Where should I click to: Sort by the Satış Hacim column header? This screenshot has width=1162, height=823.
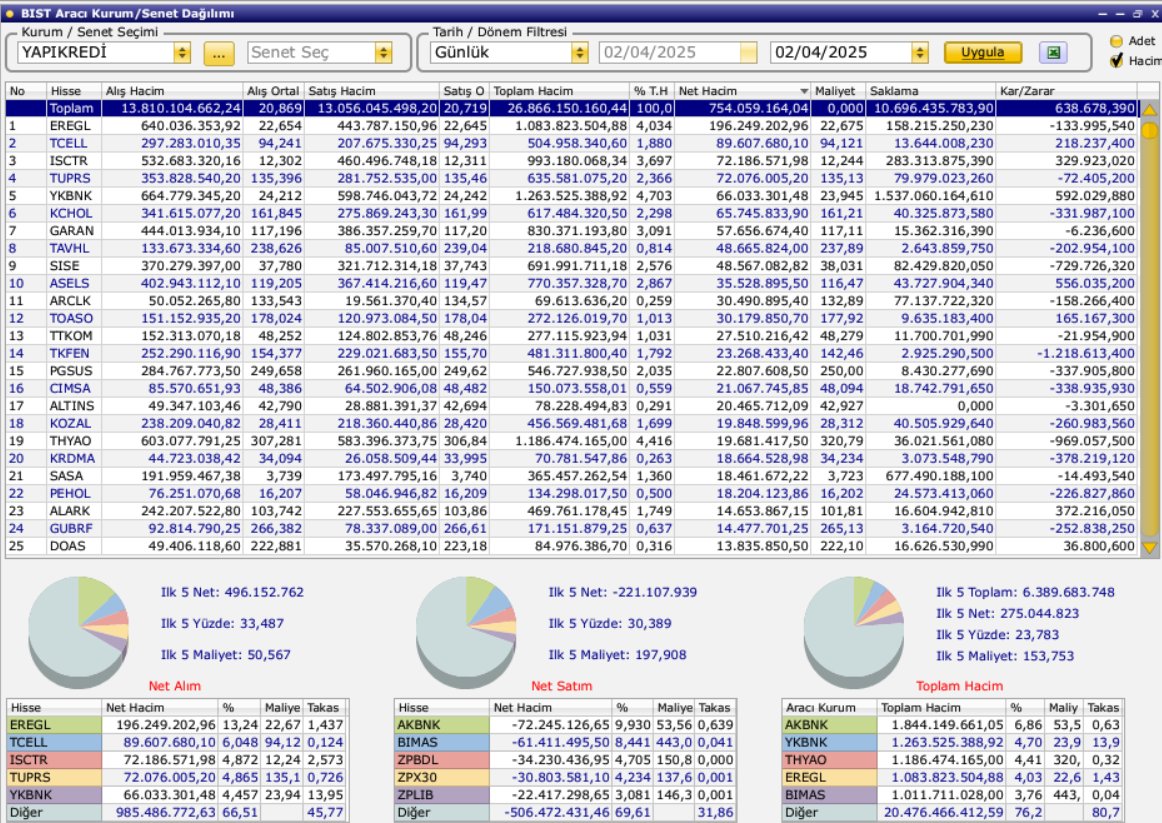coord(372,91)
